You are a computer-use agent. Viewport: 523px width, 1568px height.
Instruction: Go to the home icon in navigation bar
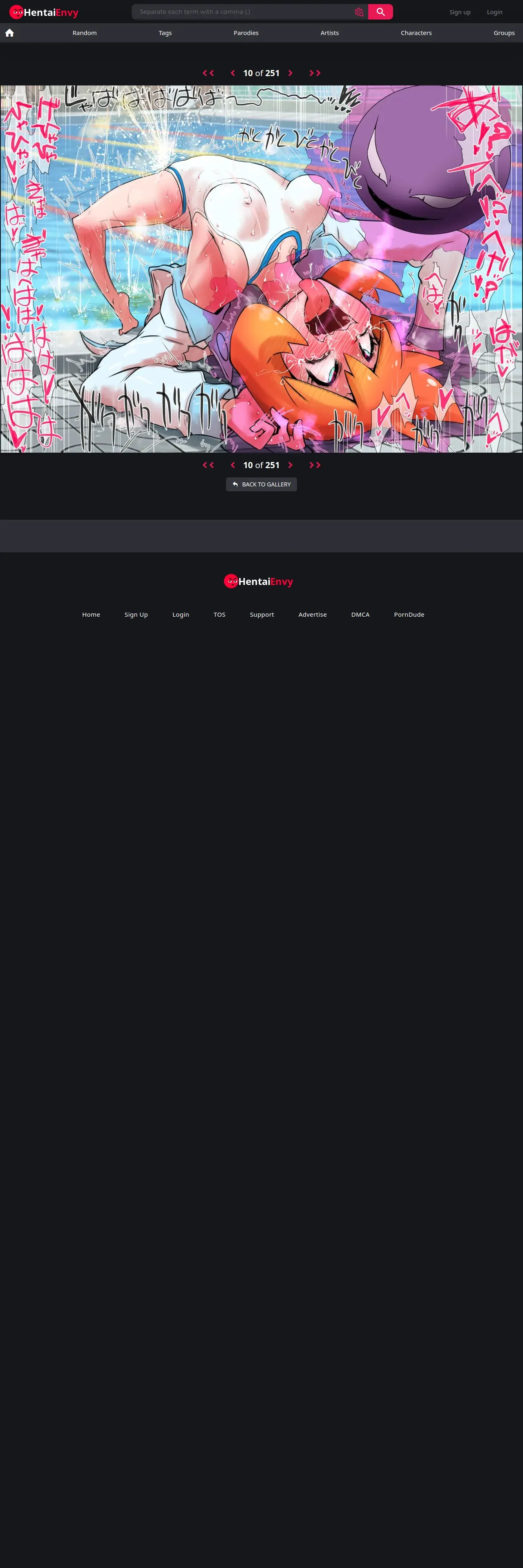(x=10, y=33)
